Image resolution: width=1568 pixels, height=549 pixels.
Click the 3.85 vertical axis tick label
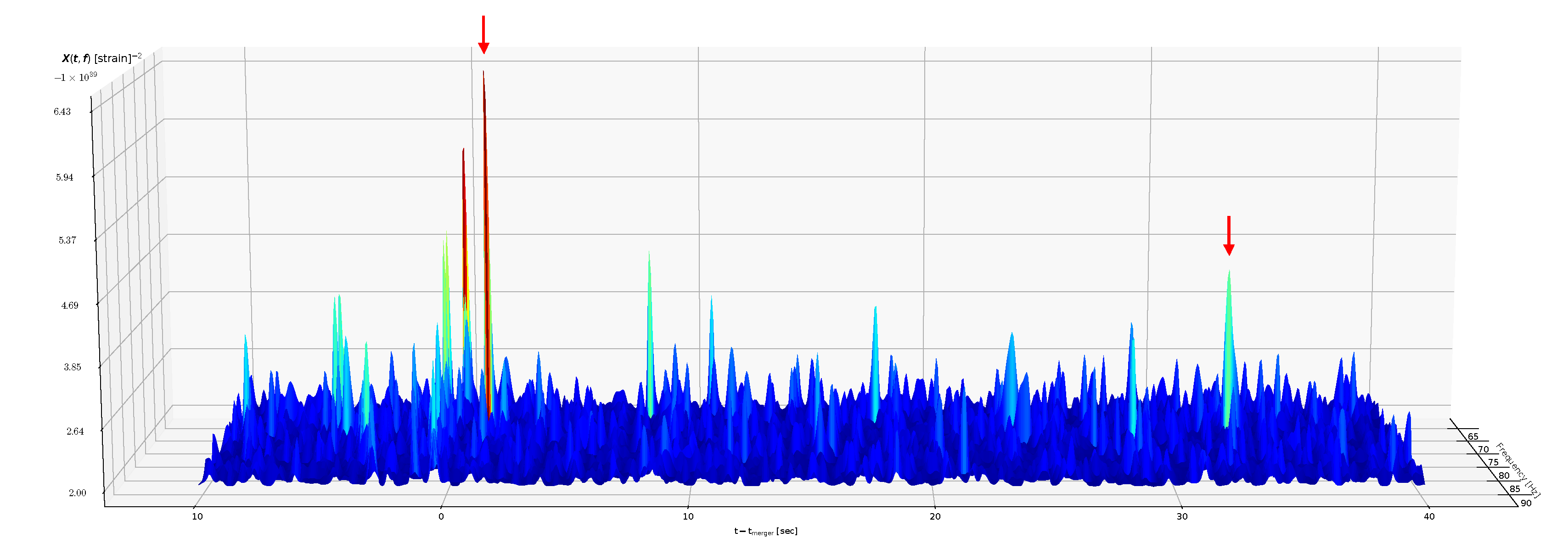(x=72, y=367)
